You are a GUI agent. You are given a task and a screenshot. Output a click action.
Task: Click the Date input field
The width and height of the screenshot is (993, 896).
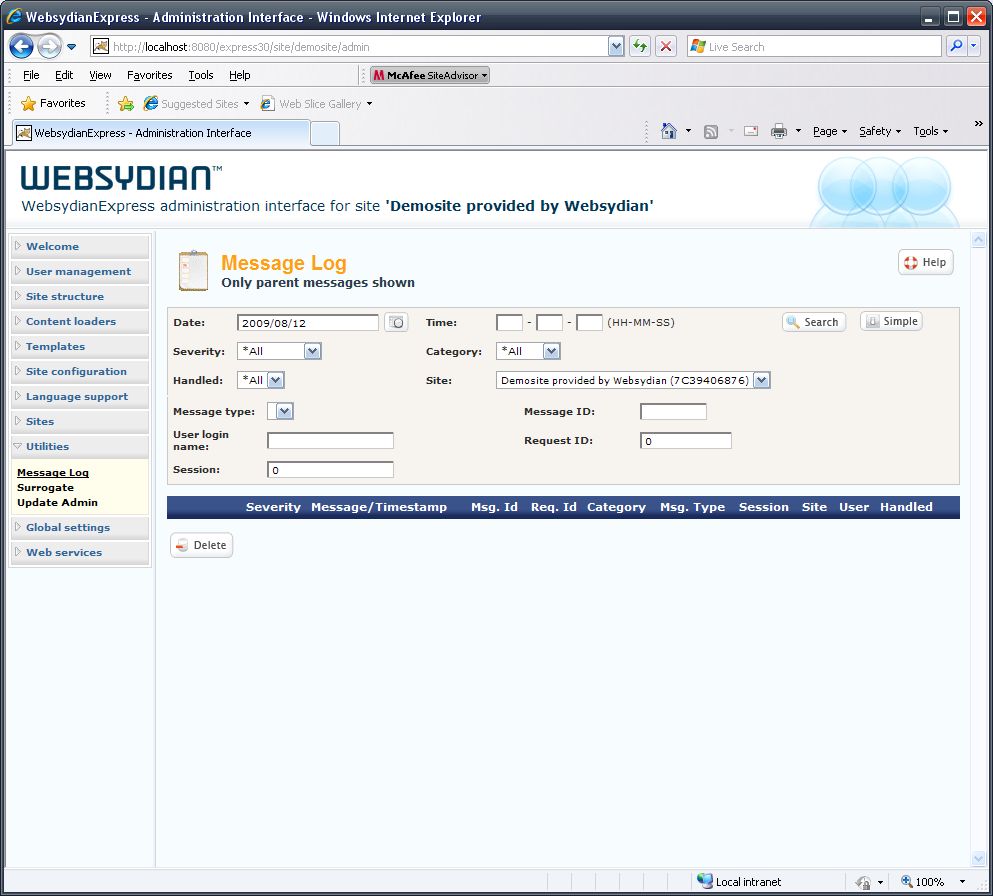click(x=308, y=322)
